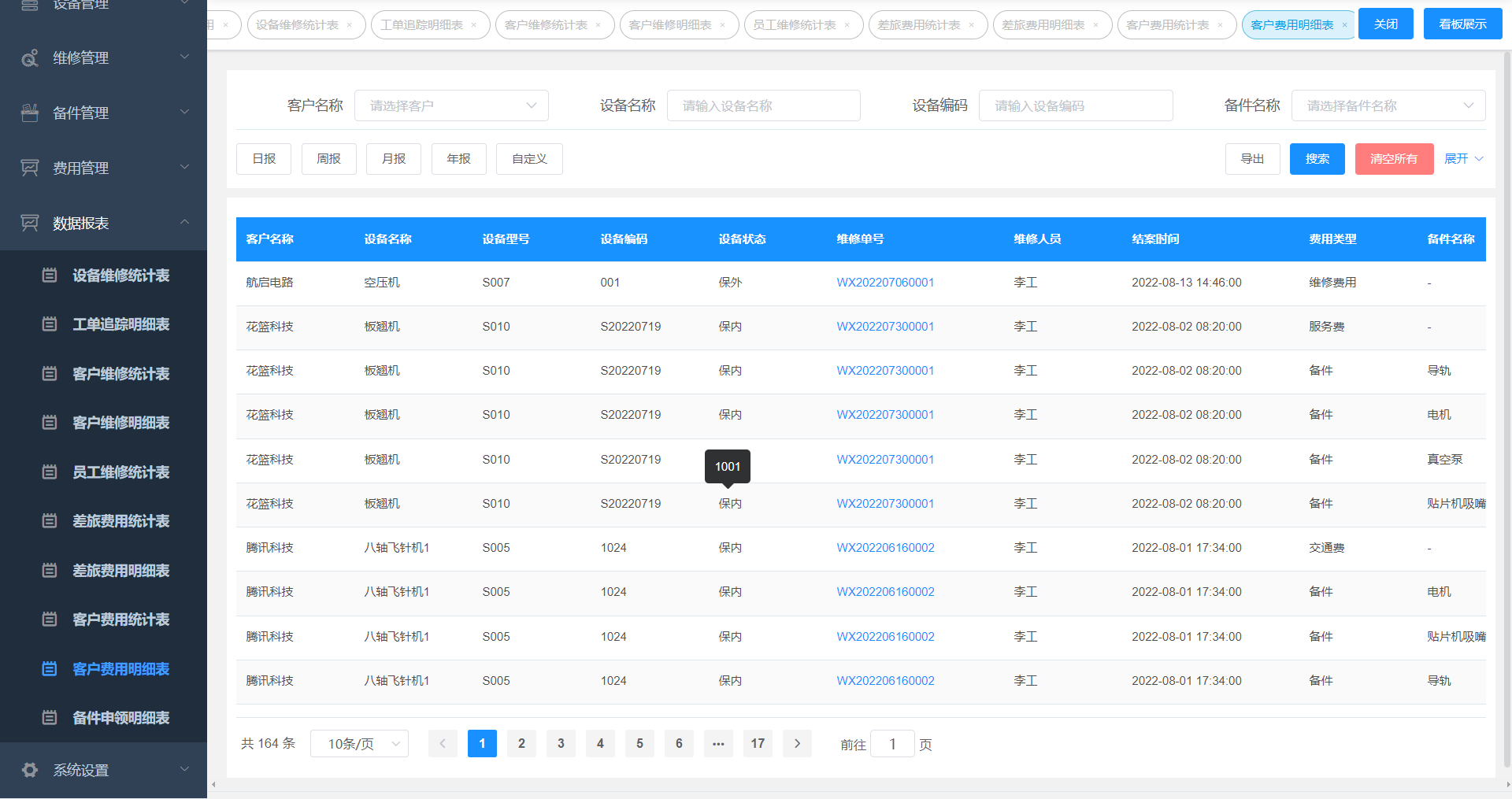Open the 备件名称 spare part dropdown
Image resolution: width=1512 pixels, height=799 pixels.
pyautogui.click(x=1388, y=105)
